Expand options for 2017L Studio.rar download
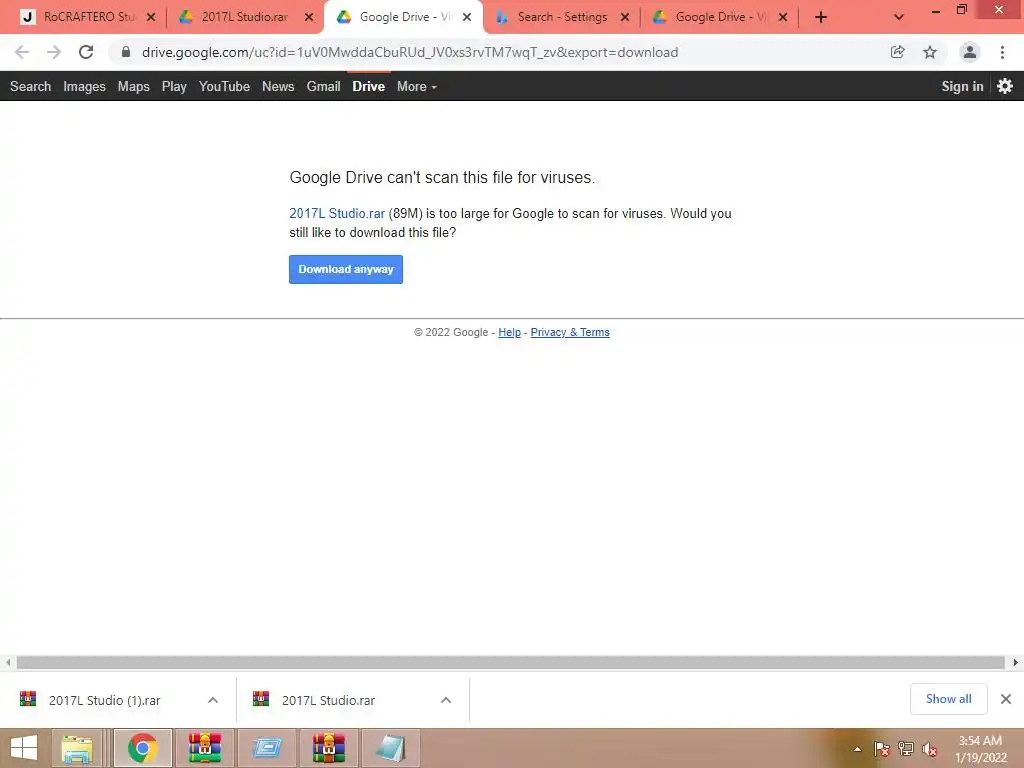 click(446, 700)
